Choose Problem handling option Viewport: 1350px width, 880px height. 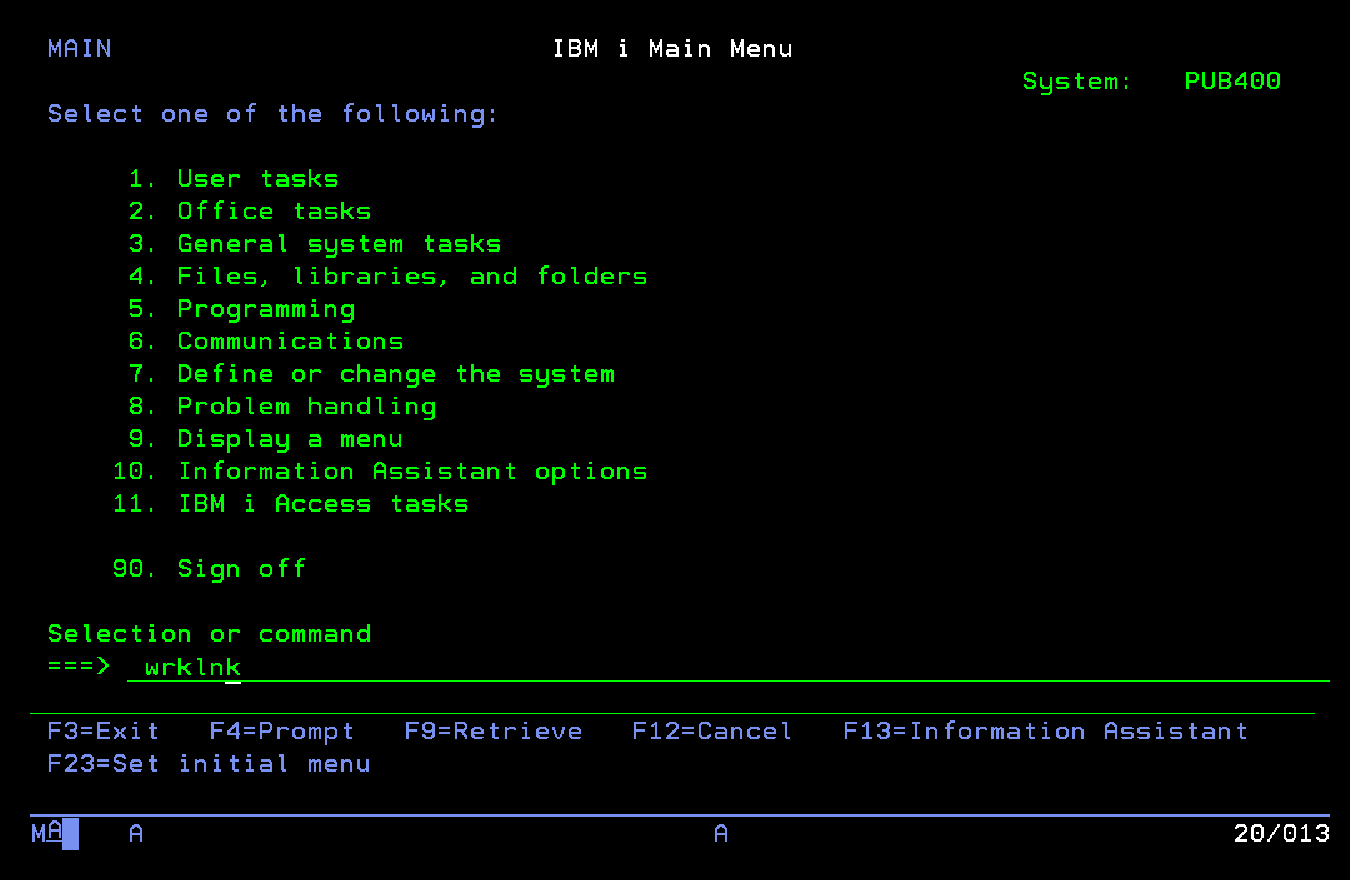coord(306,406)
